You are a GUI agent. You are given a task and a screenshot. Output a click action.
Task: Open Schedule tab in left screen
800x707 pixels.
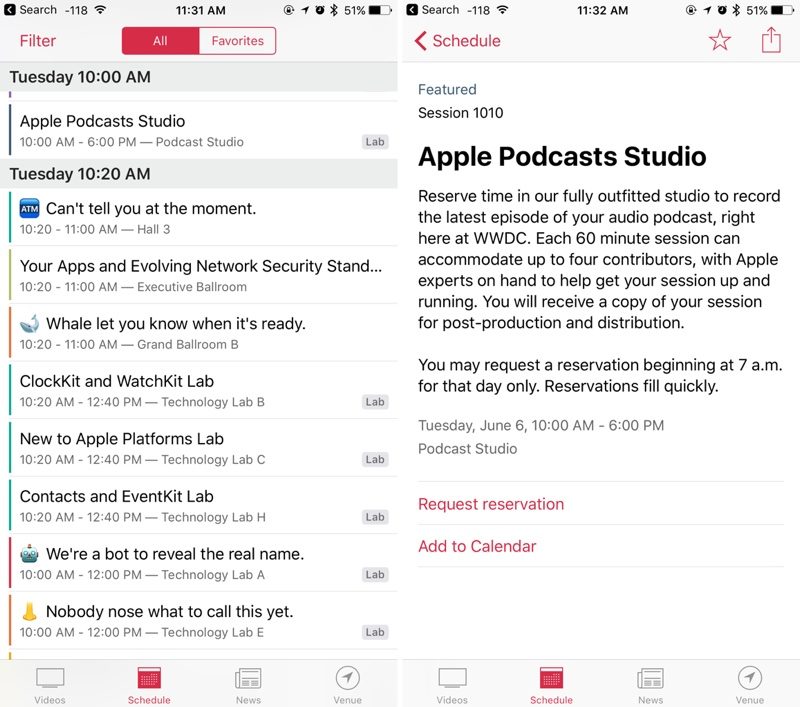coord(149,685)
